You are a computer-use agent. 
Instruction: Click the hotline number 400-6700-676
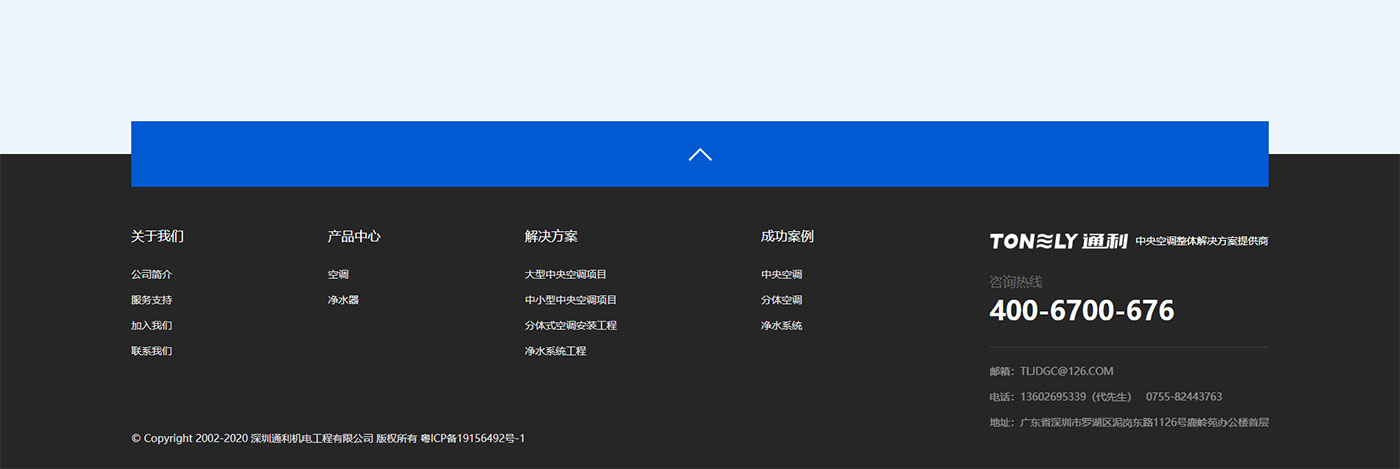(x=1081, y=311)
